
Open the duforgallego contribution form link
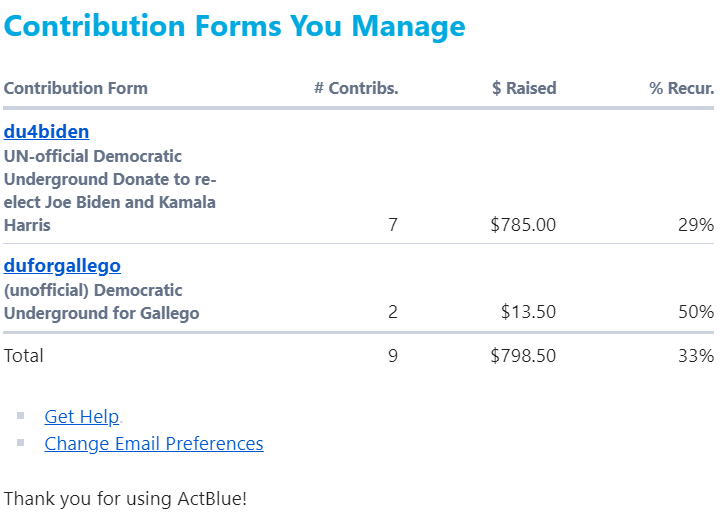point(62,266)
